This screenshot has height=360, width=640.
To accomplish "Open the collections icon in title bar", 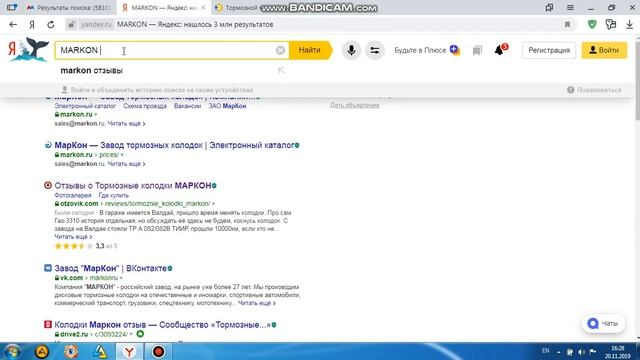I will [549, 7].
